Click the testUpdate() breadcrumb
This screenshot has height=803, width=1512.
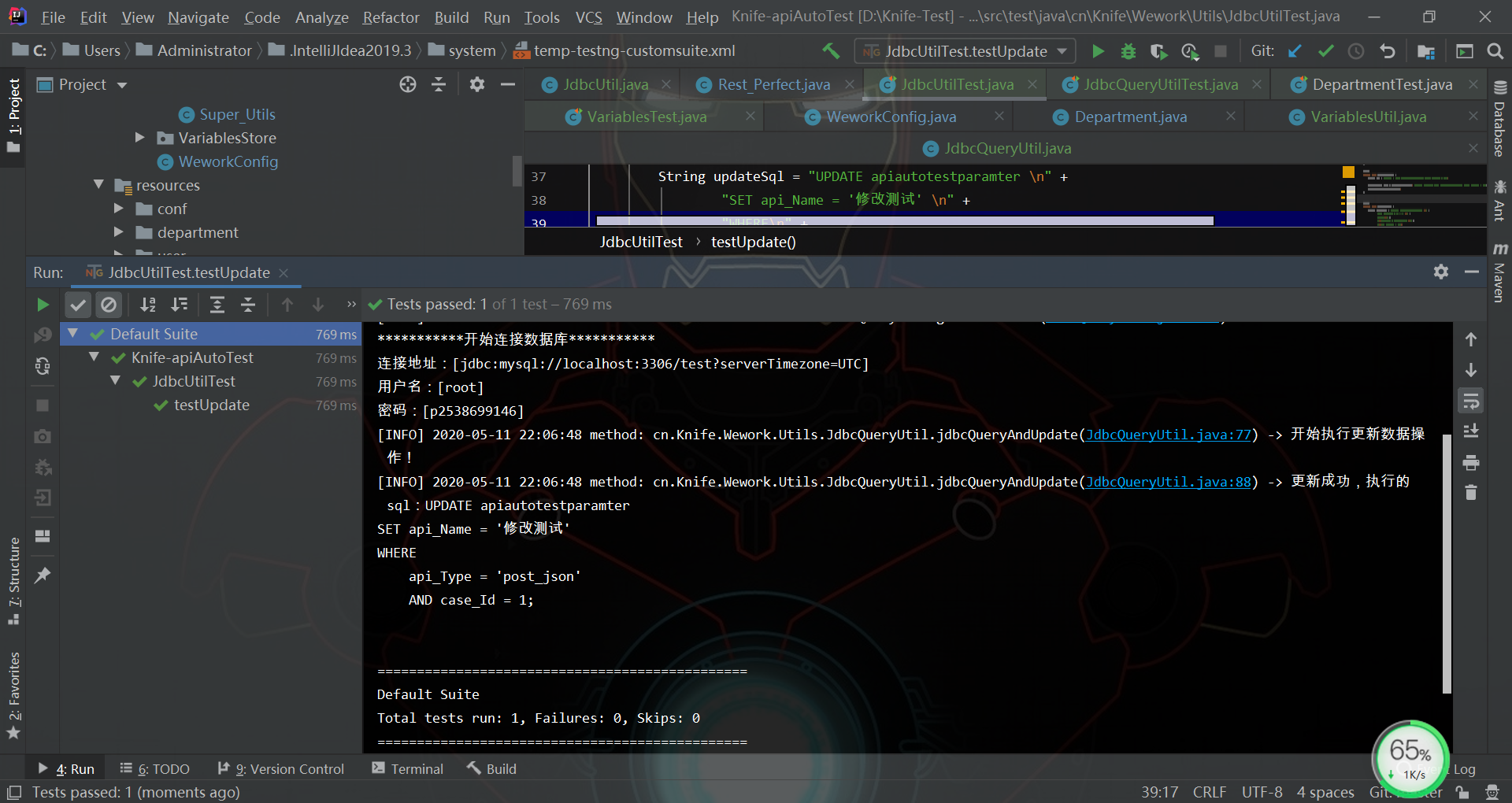pos(753,242)
